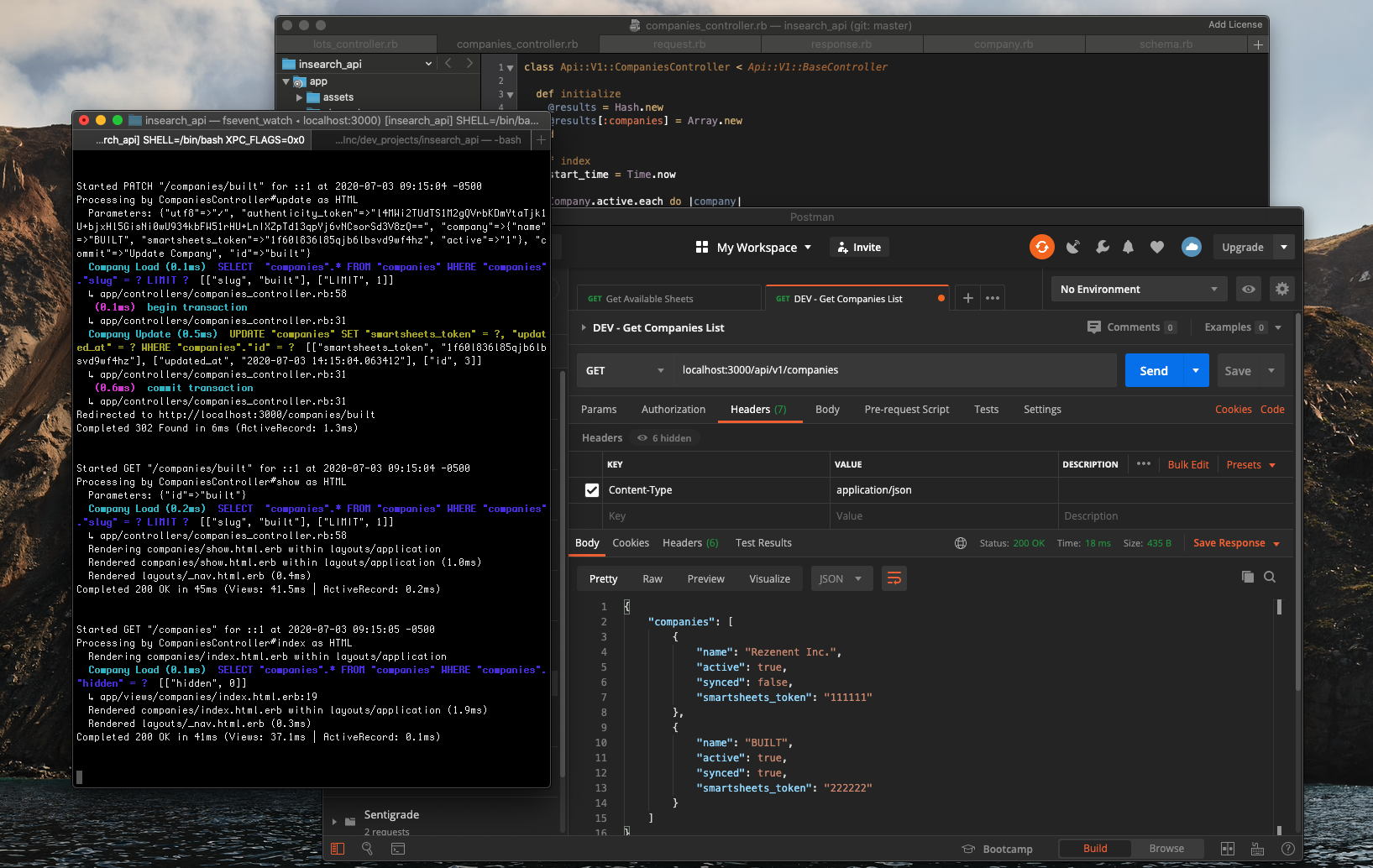Toggle line wrap in response body

[894, 578]
